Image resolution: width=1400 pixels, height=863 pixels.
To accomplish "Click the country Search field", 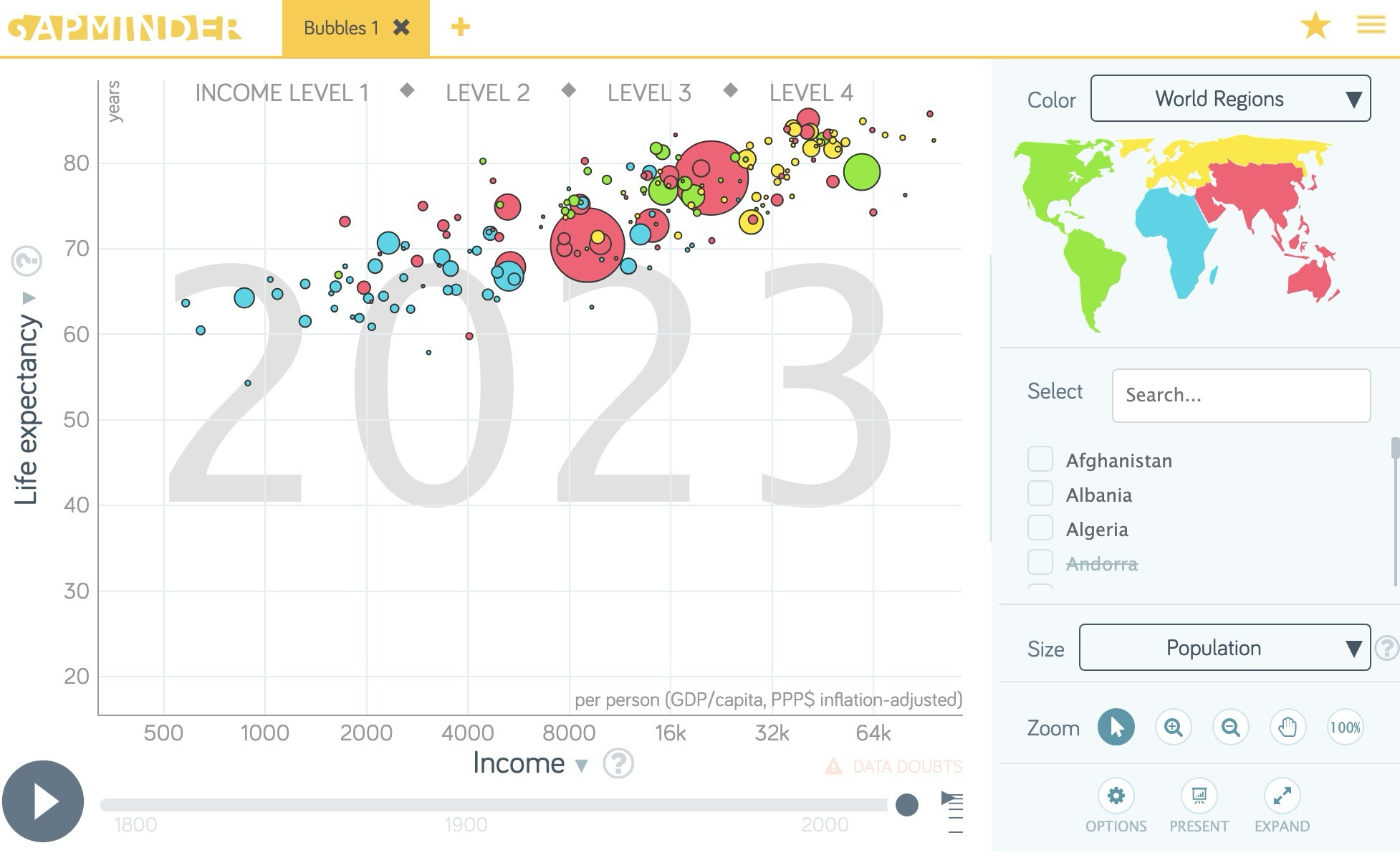I will click(1241, 396).
